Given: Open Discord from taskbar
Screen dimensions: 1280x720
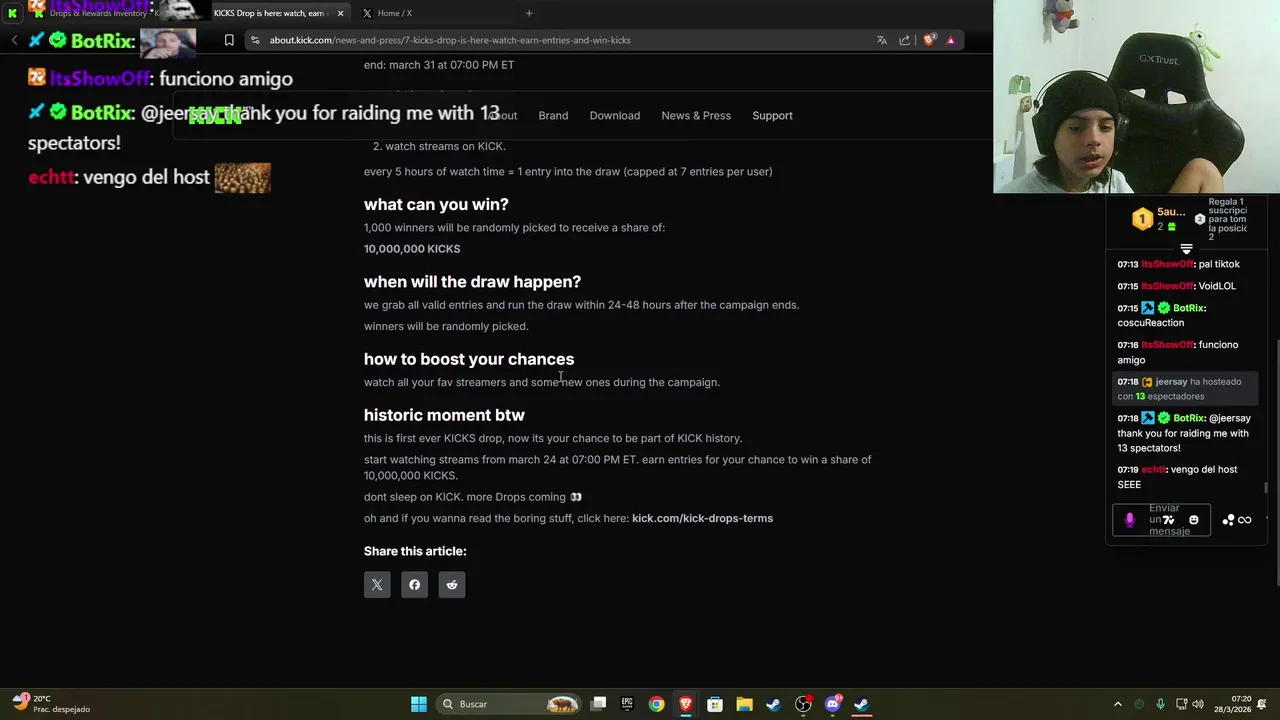Looking at the screenshot, I should coord(832,704).
